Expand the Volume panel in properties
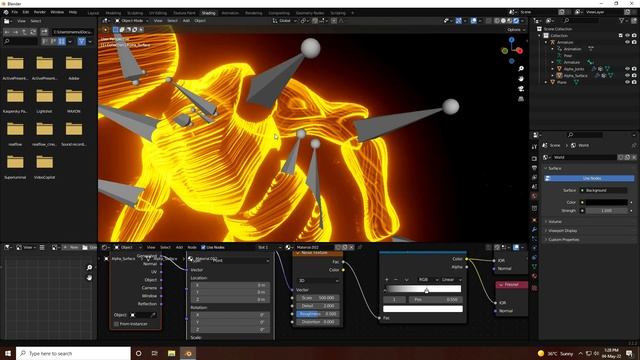The width and height of the screenshot is (640, 360). coord(555,222)
